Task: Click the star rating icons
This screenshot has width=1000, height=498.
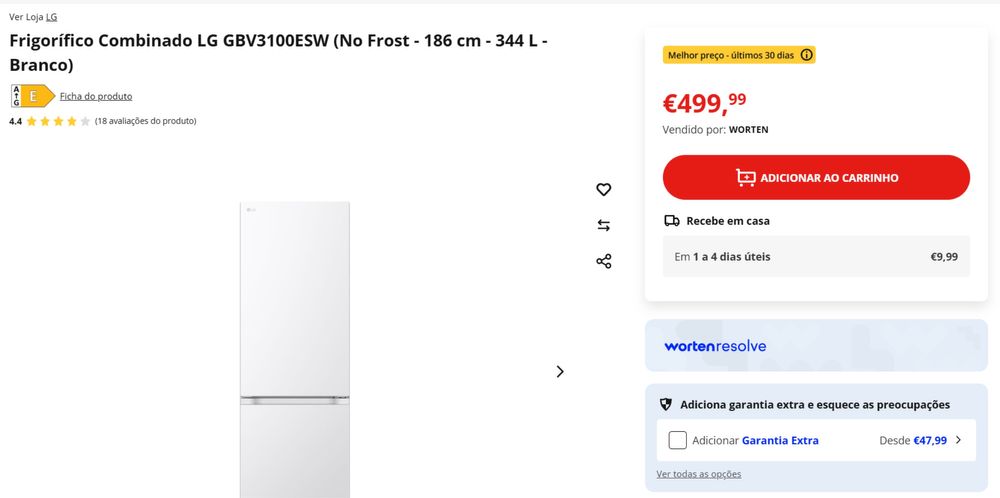Action: pos(58,121)
